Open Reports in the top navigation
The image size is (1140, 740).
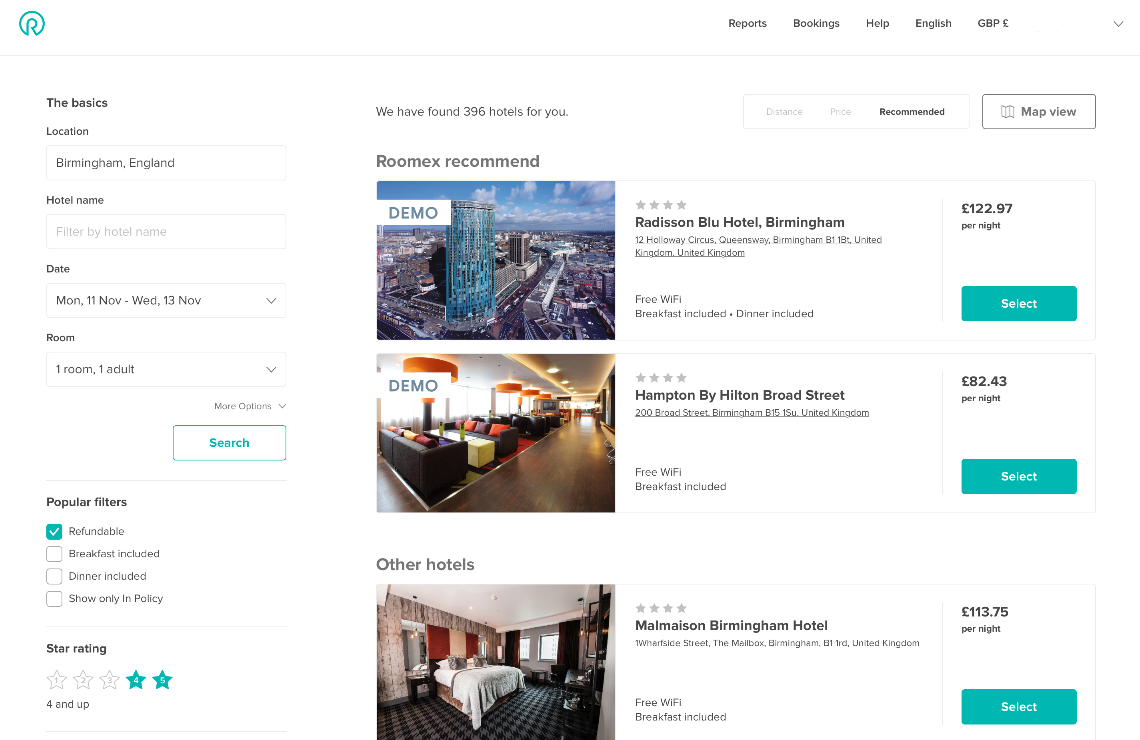click(x=747, y=23)
